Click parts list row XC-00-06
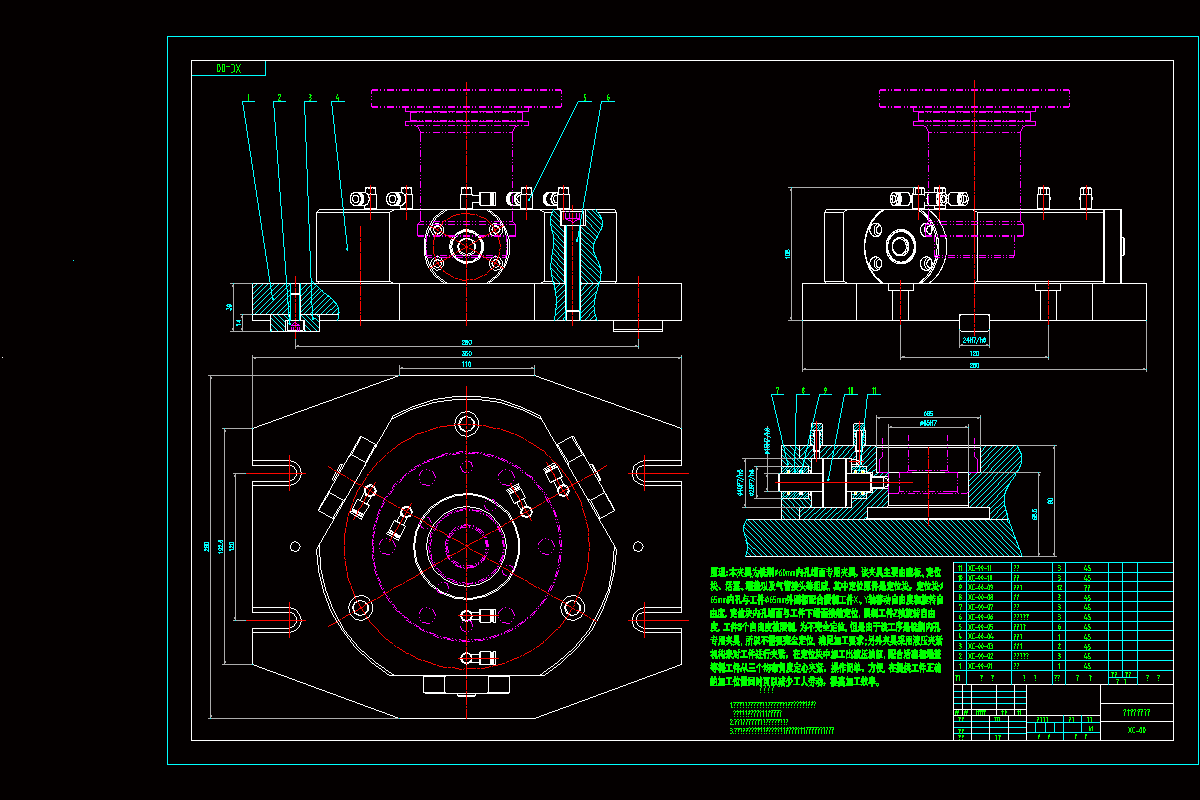Image resolution: width=1200 pixels, height=800 pixels. tap(1064, 616)
